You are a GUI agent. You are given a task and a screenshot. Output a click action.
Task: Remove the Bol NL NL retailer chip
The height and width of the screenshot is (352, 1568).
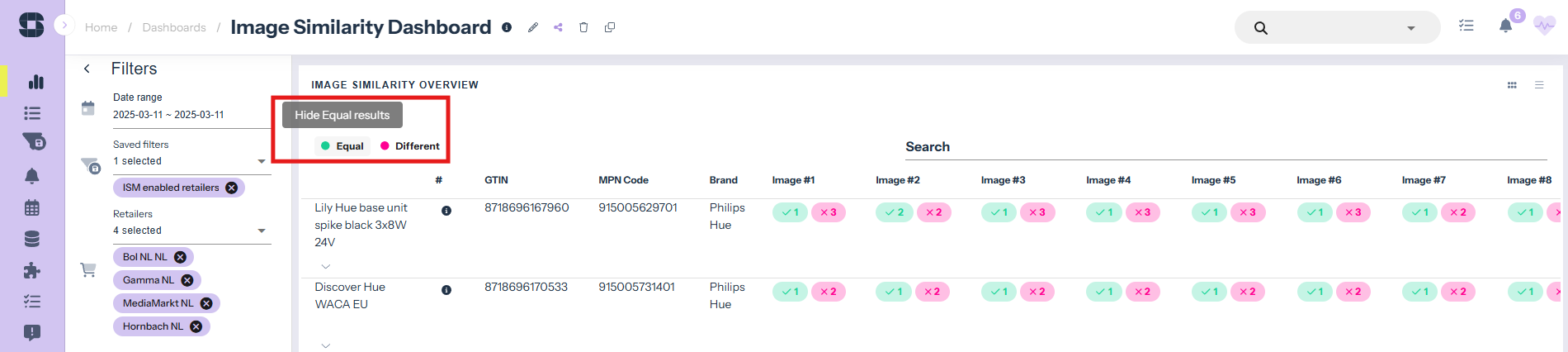pyautogui.click(x=180, y=257)
